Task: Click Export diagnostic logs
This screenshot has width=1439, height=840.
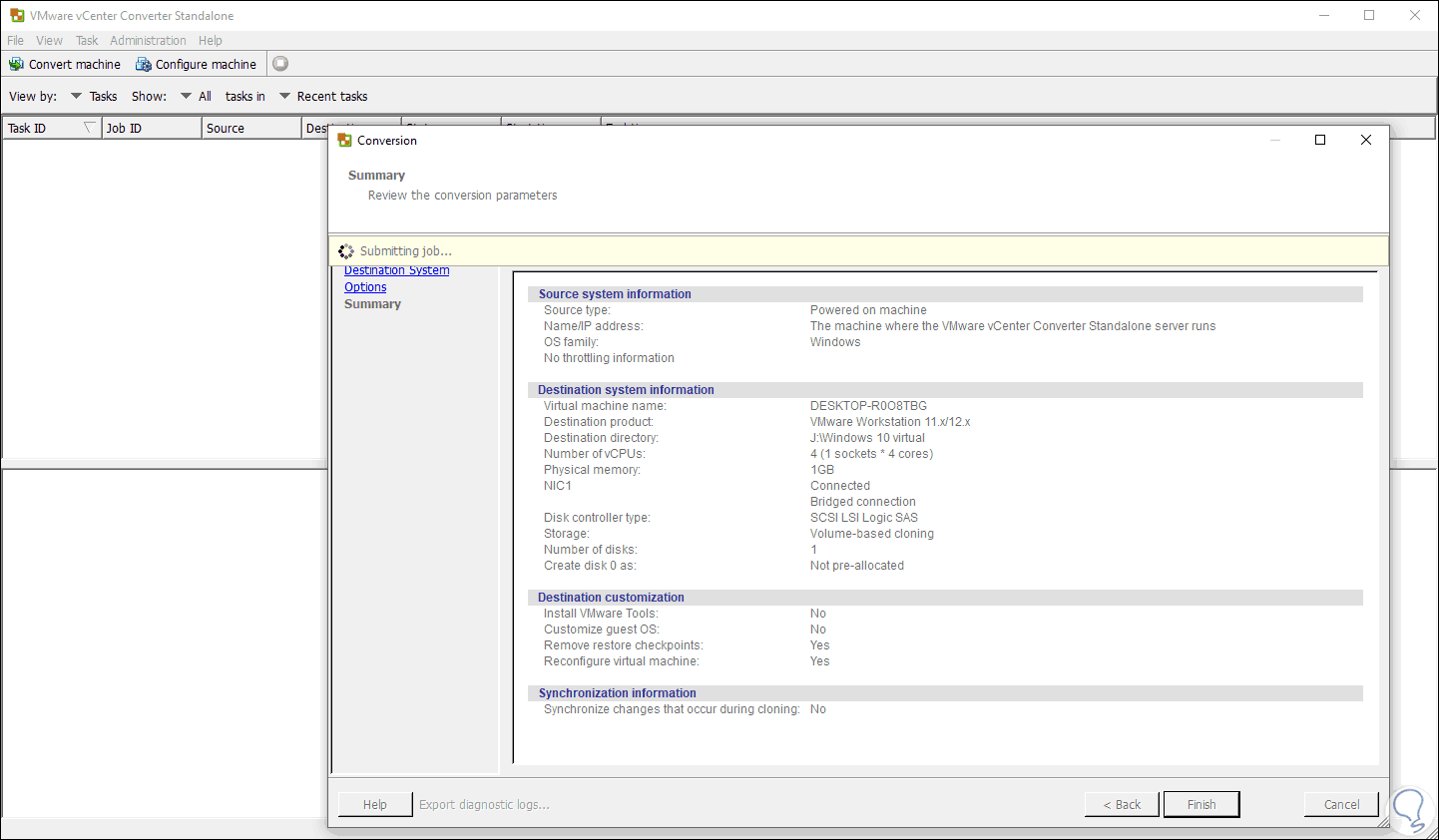Action: pyautogui.click(x=484, y=805)
